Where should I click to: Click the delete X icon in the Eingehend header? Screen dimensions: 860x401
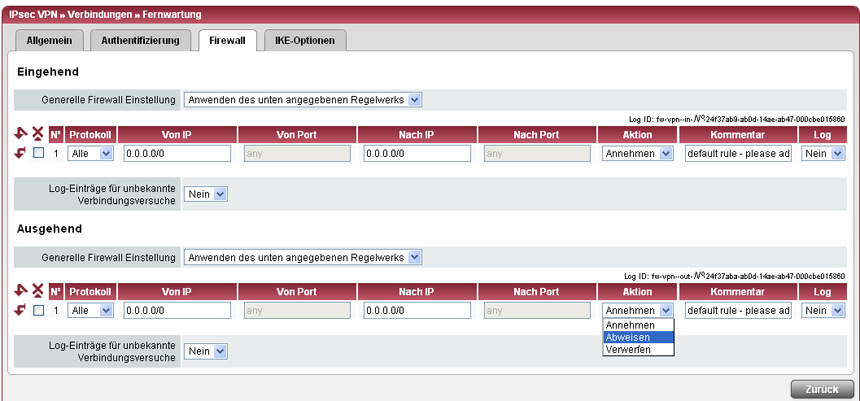tap(38, 135)
